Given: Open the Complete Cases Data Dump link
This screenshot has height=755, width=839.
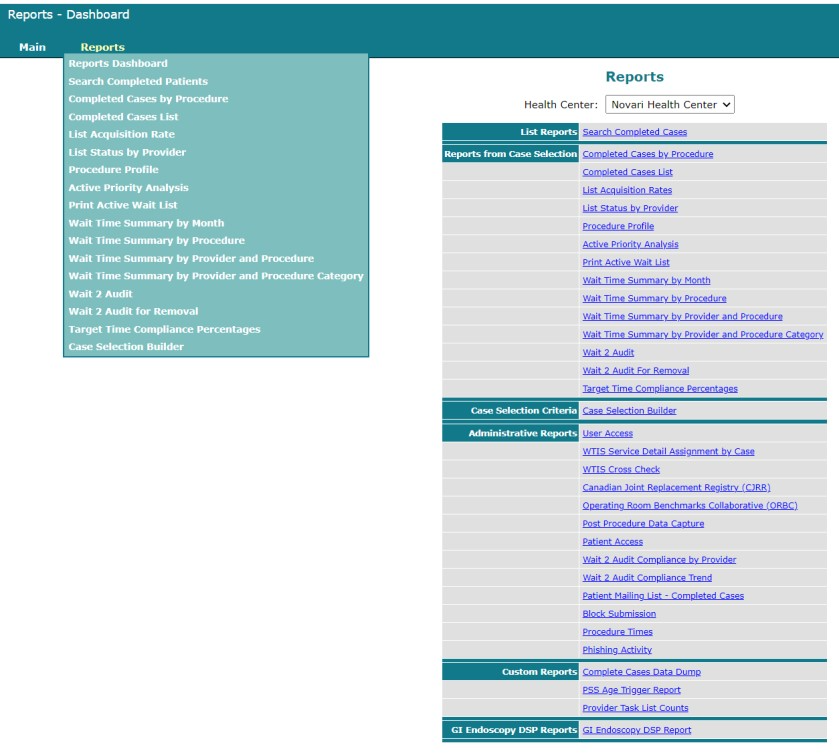Looking at the screenshot, I should click(x=642, y=672).
